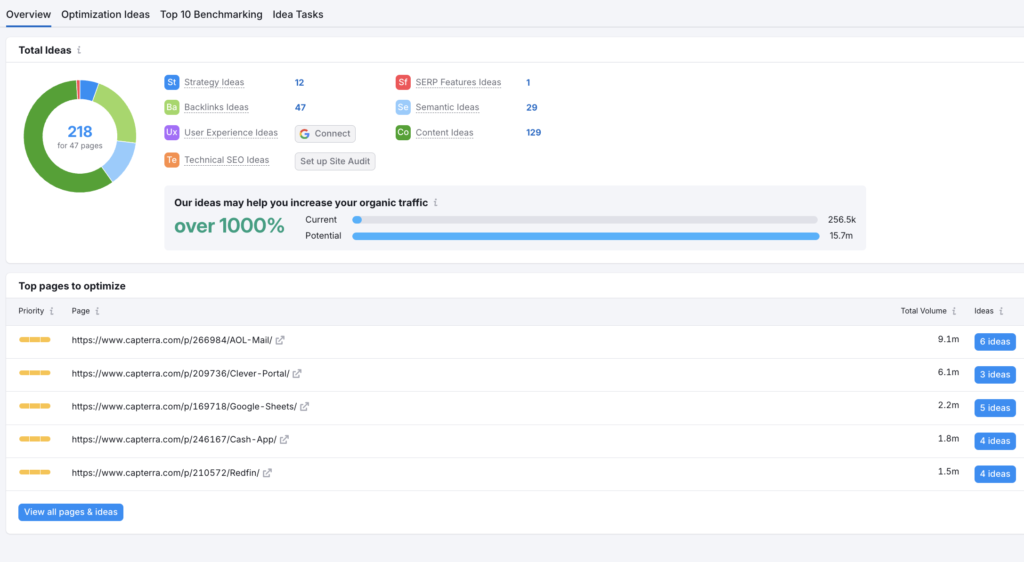Viewport: 1024px width, 562px height.
Task: Click the info icon beside Total Ideas
Action: (x=79, y=50)
